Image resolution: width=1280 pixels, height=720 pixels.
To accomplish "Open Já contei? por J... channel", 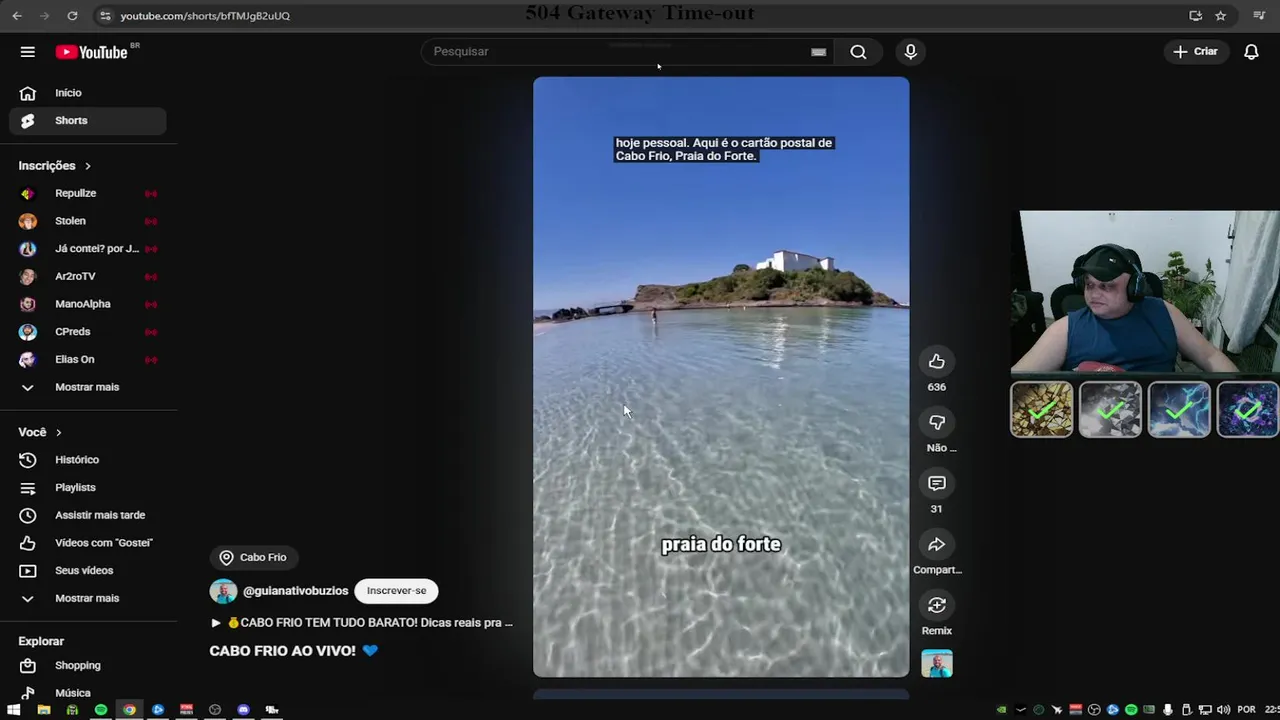I will tap(88, 249).
